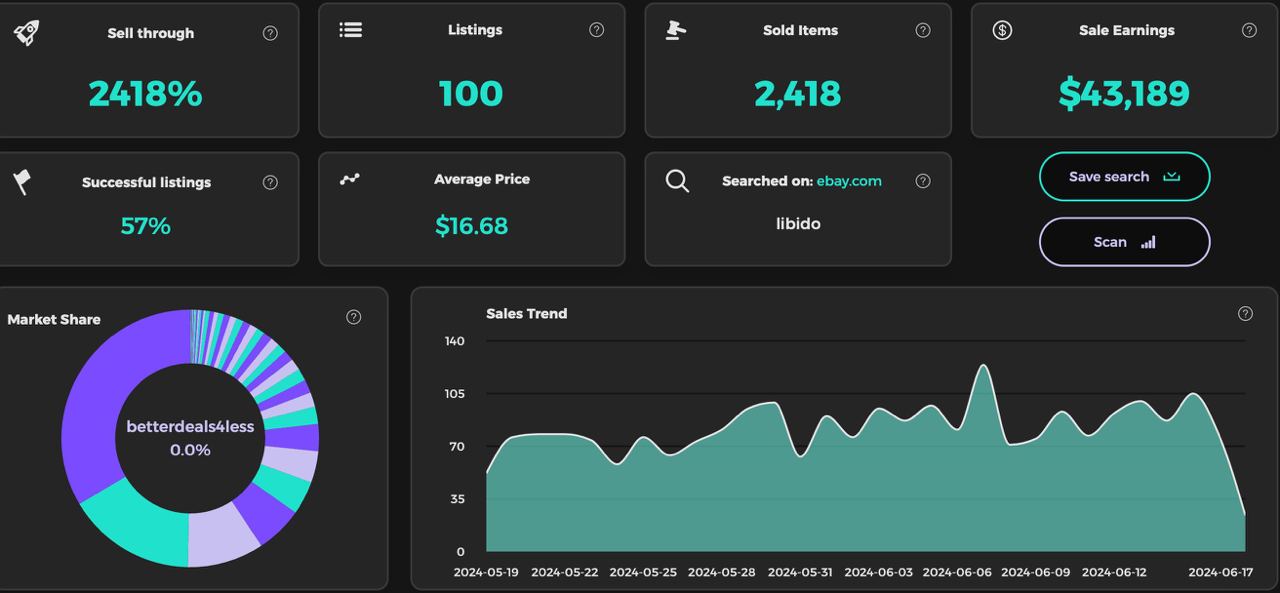
Task: Click the 2024-05-19 date axis label
Action: [486, 572]
